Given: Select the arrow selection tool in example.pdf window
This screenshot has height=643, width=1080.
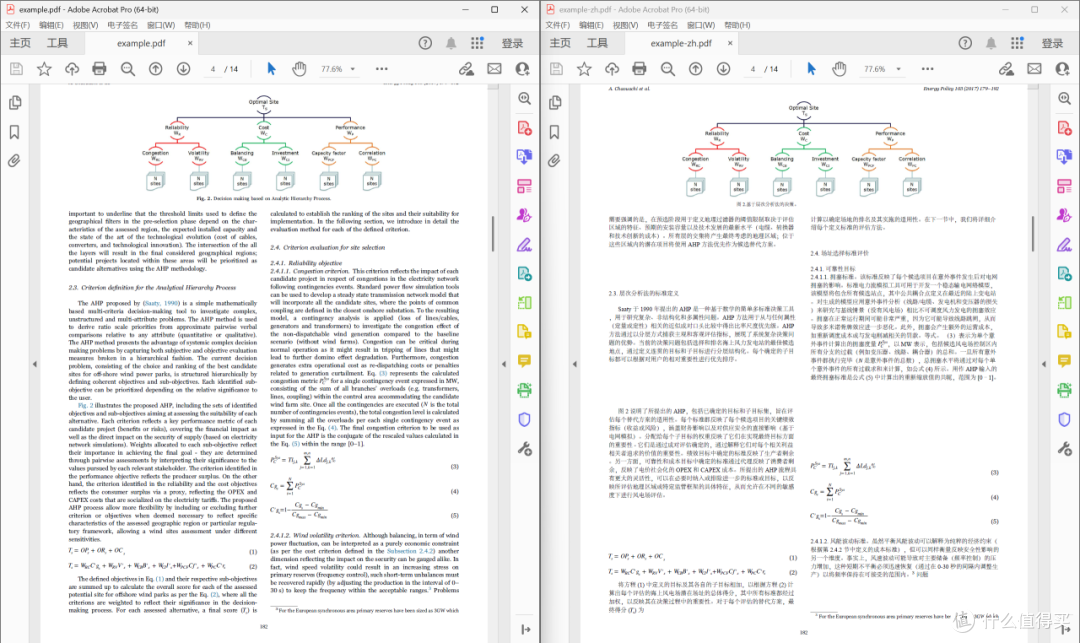Looking at the screenshot, I should click(271, 69).
